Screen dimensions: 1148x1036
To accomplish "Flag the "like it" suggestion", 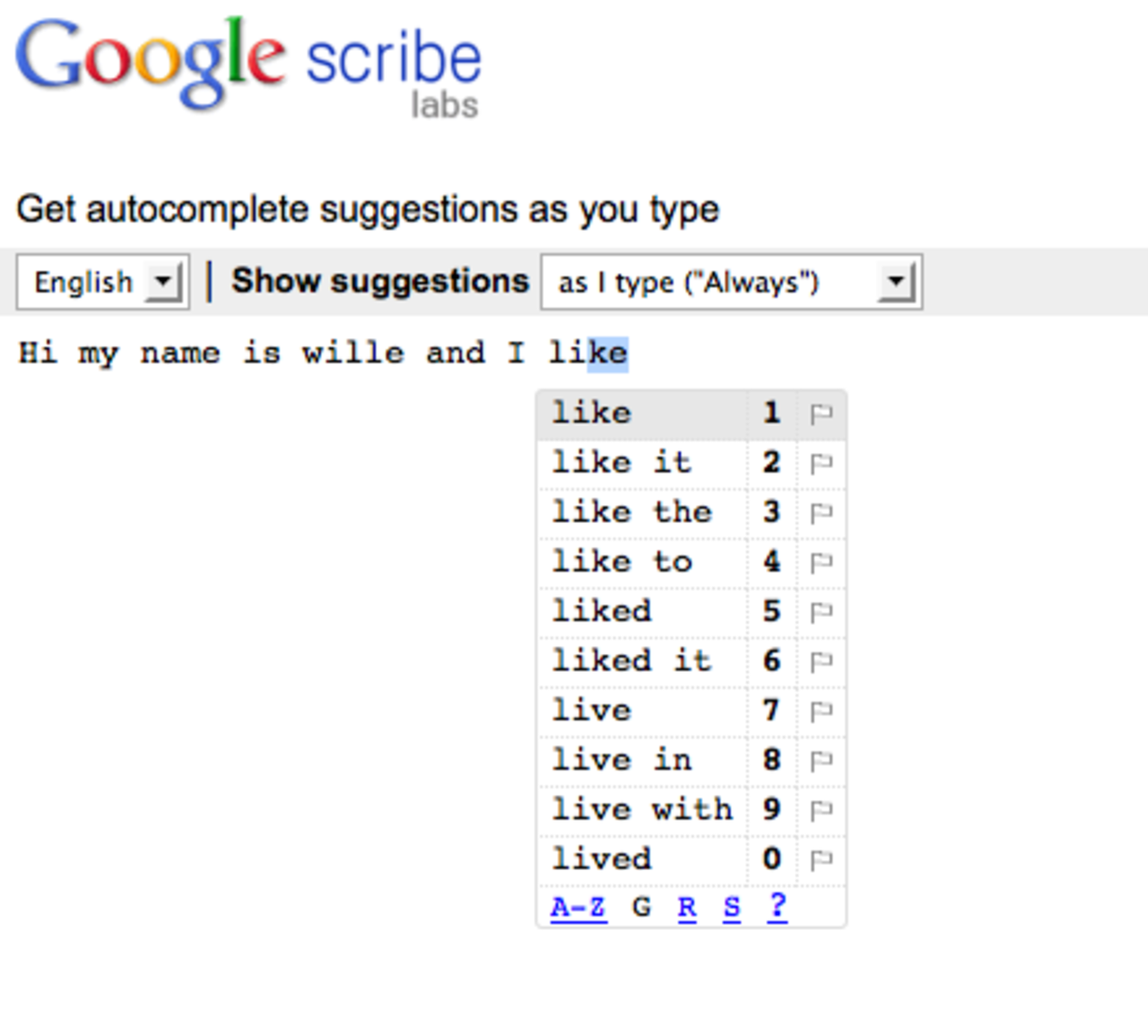I will pyautogui.click(x=821, y=462).
